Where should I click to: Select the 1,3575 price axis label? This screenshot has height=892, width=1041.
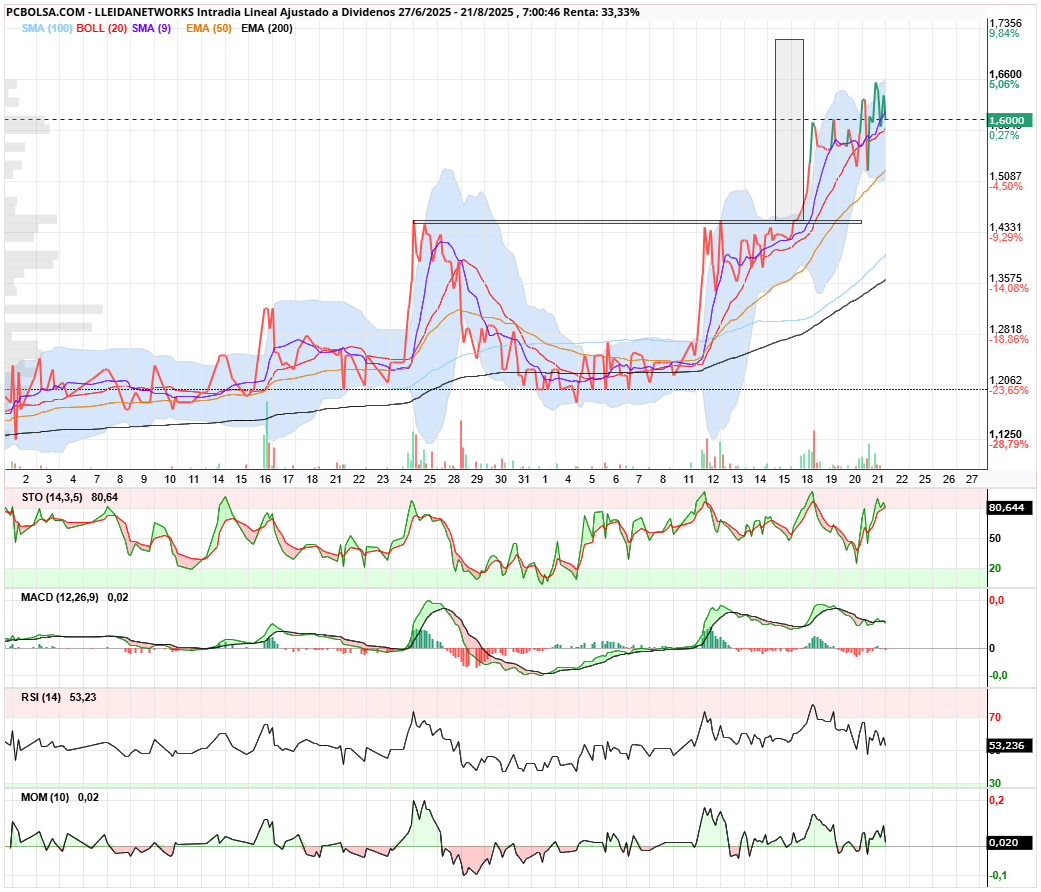click(x=1005, y=279)
